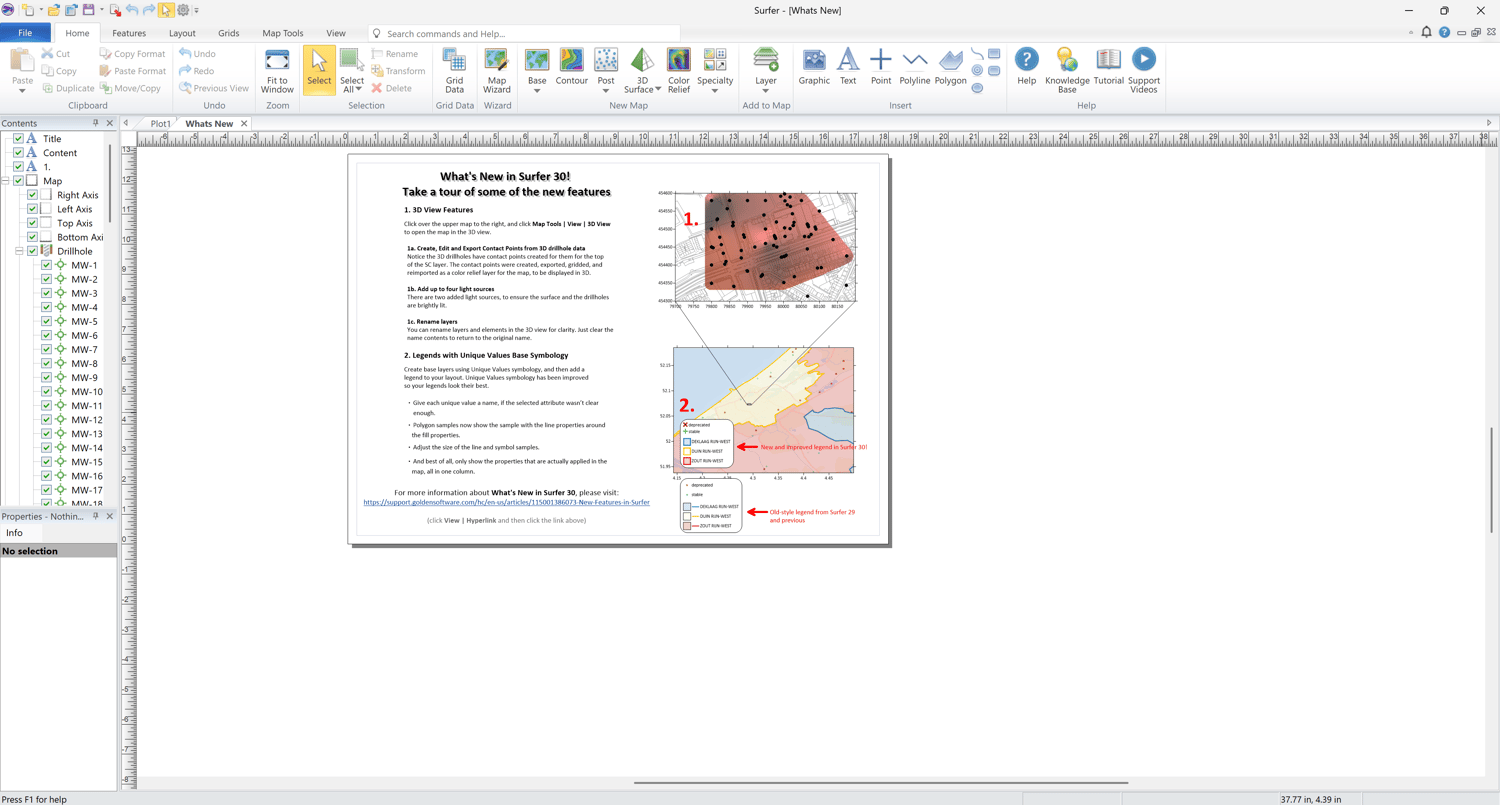Open the Knowledge Base
1500x805 pixels.
pyautogui.click(x=1067, y=69)
